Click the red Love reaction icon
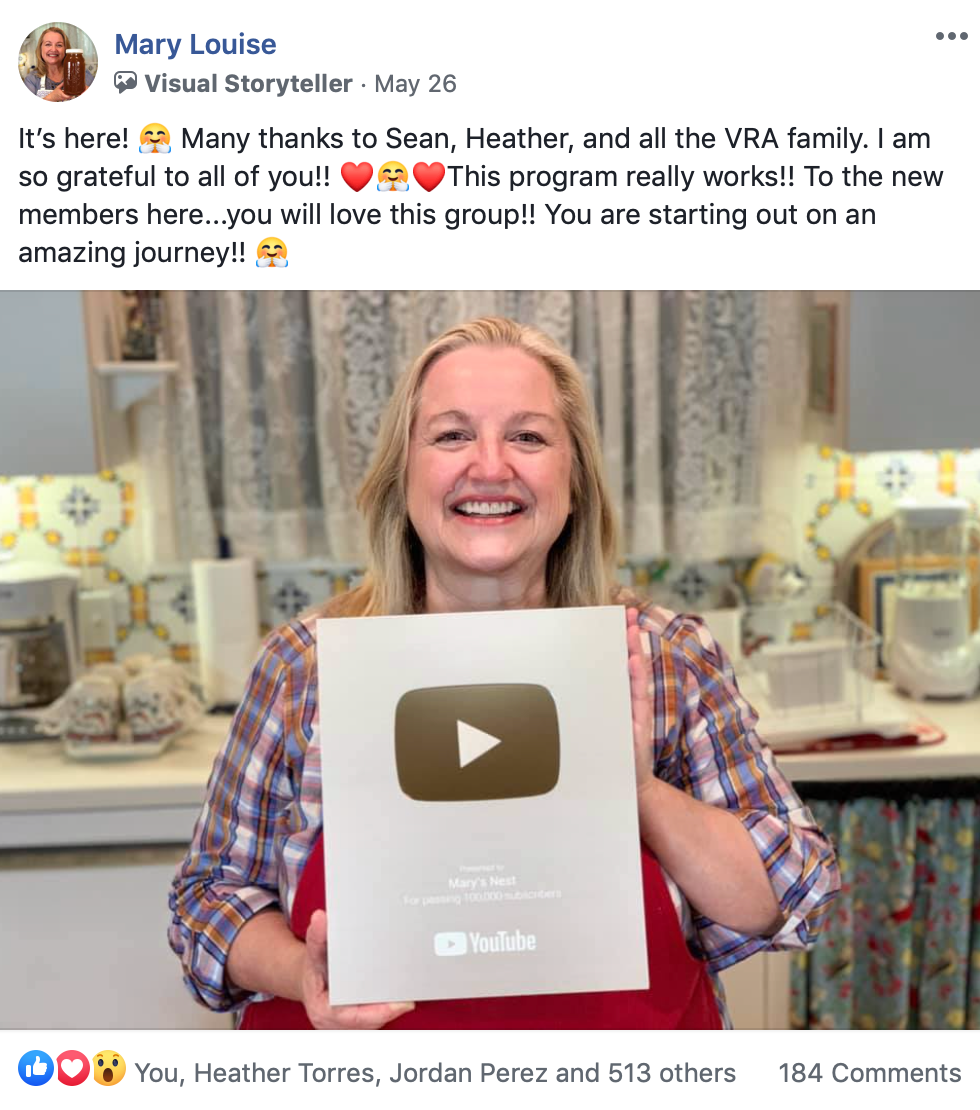 [x=72, y=1068]
